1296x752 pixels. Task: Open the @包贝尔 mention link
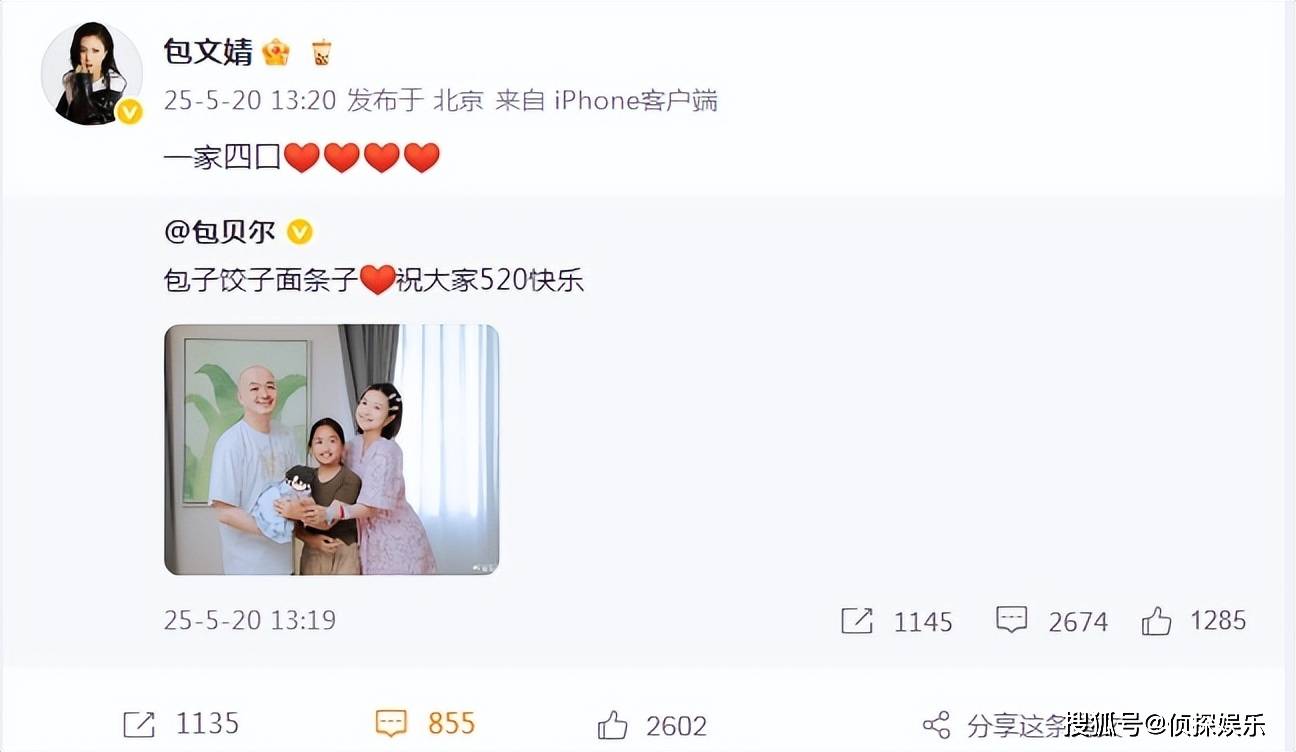click(219, 232)
